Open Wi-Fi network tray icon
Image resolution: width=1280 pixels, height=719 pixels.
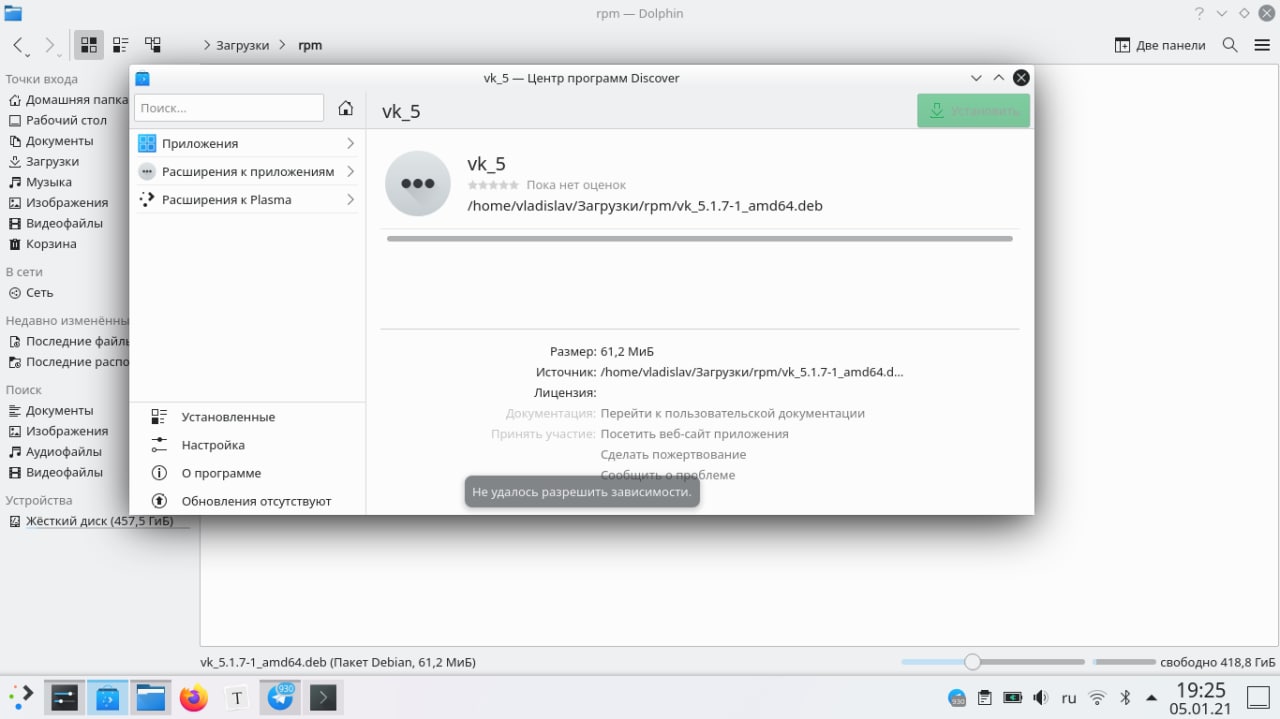[1097, 698]
